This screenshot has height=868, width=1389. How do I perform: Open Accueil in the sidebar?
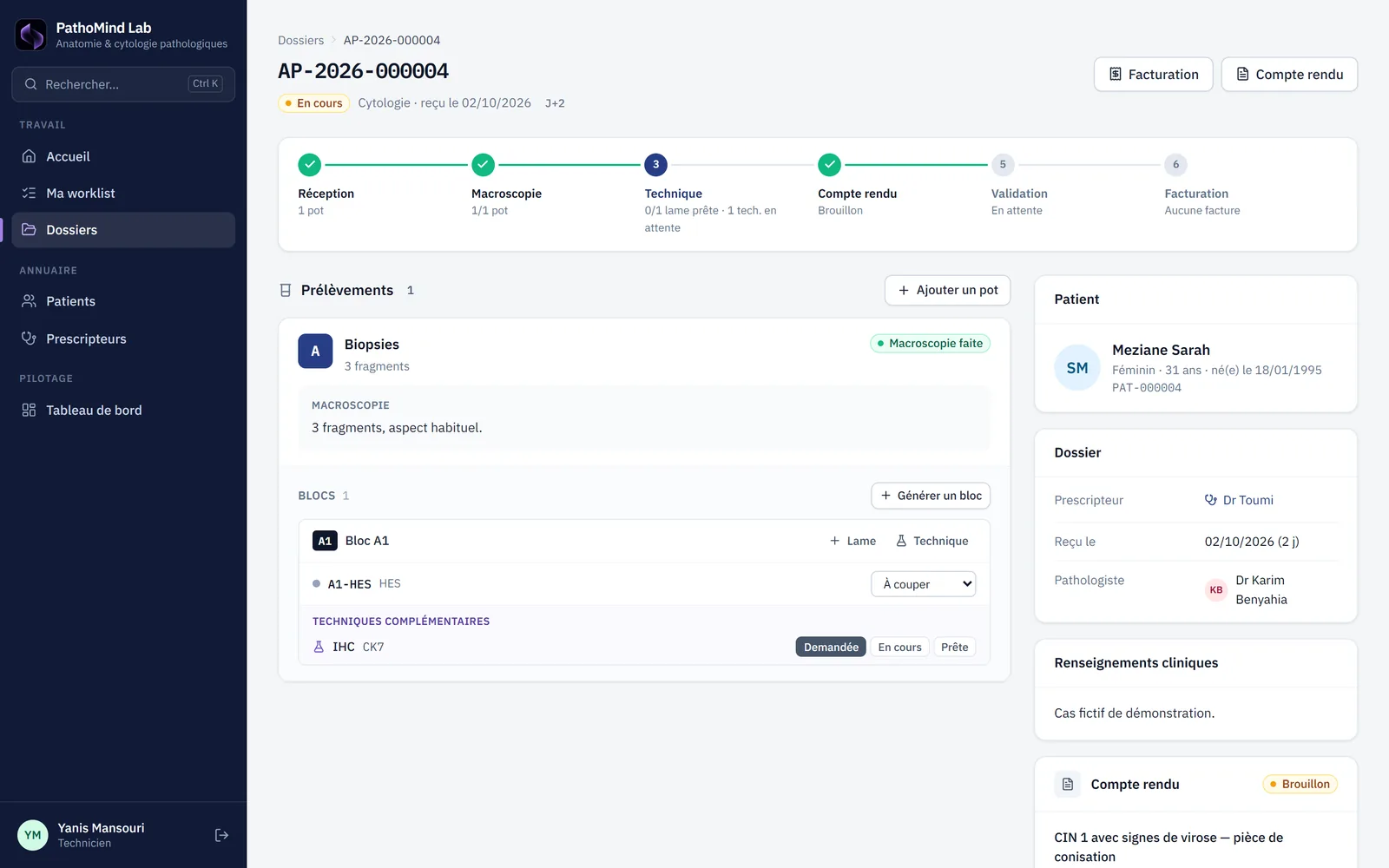pos(123,157)
